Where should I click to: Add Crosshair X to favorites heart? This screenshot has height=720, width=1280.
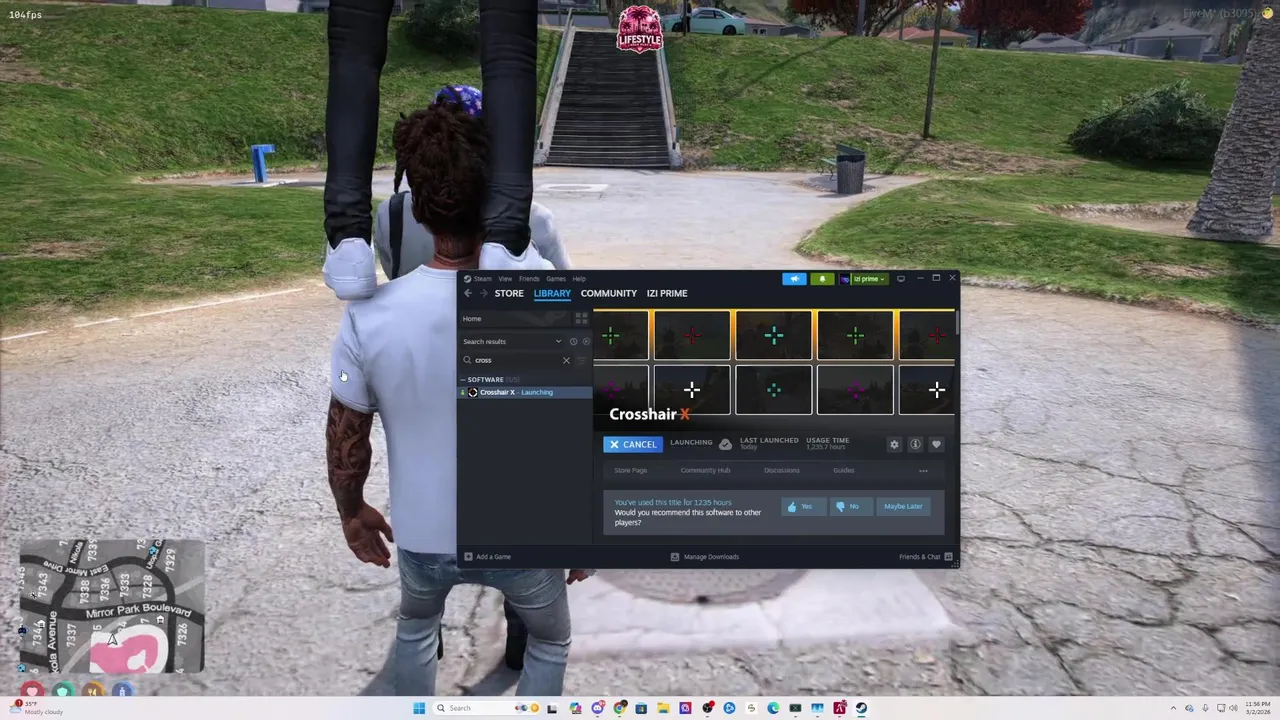936,444
